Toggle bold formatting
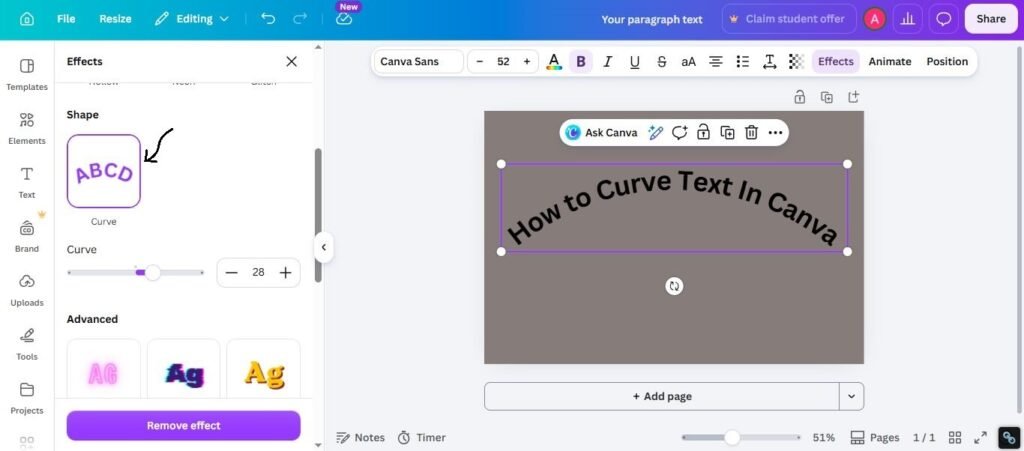The image size is (1024, 451). [x=581, y=61]
